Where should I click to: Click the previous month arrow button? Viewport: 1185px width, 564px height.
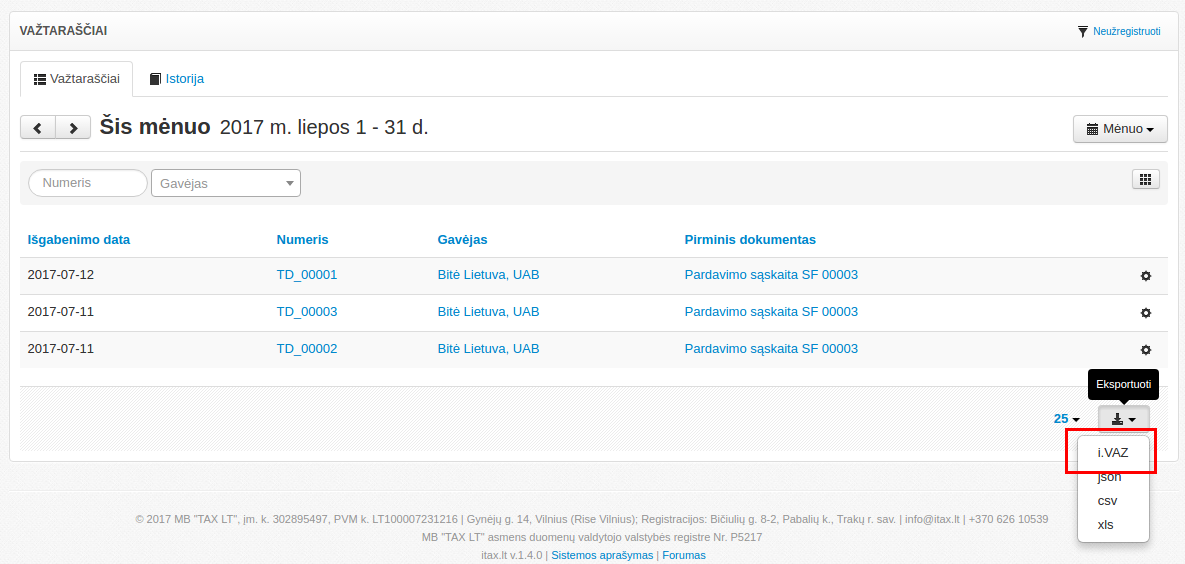point(38,128)
